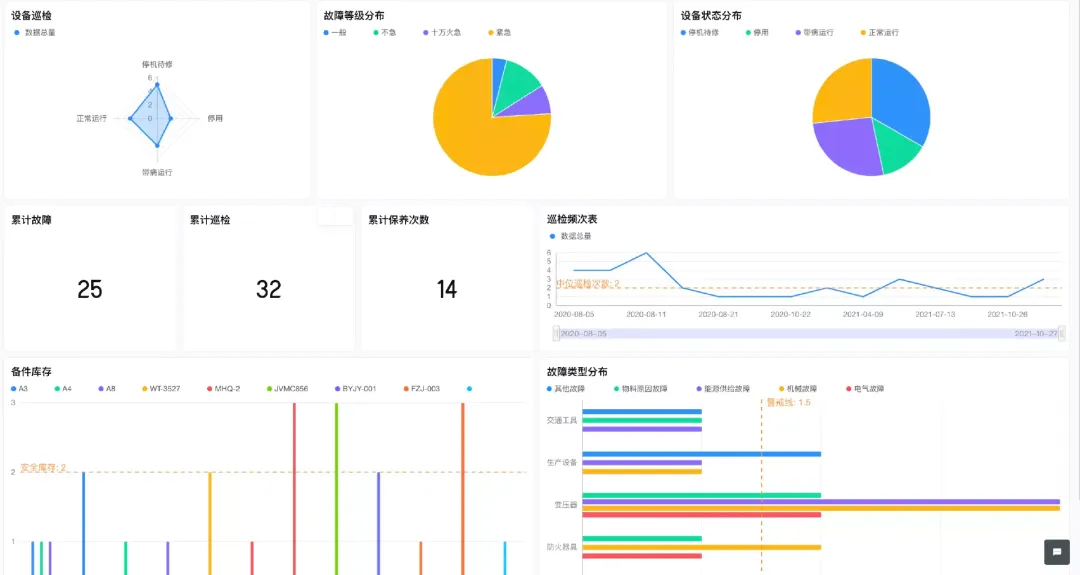
Task: Click the blue 停机待修 slice in 设备状态分布
Action: tap(901, 100)
